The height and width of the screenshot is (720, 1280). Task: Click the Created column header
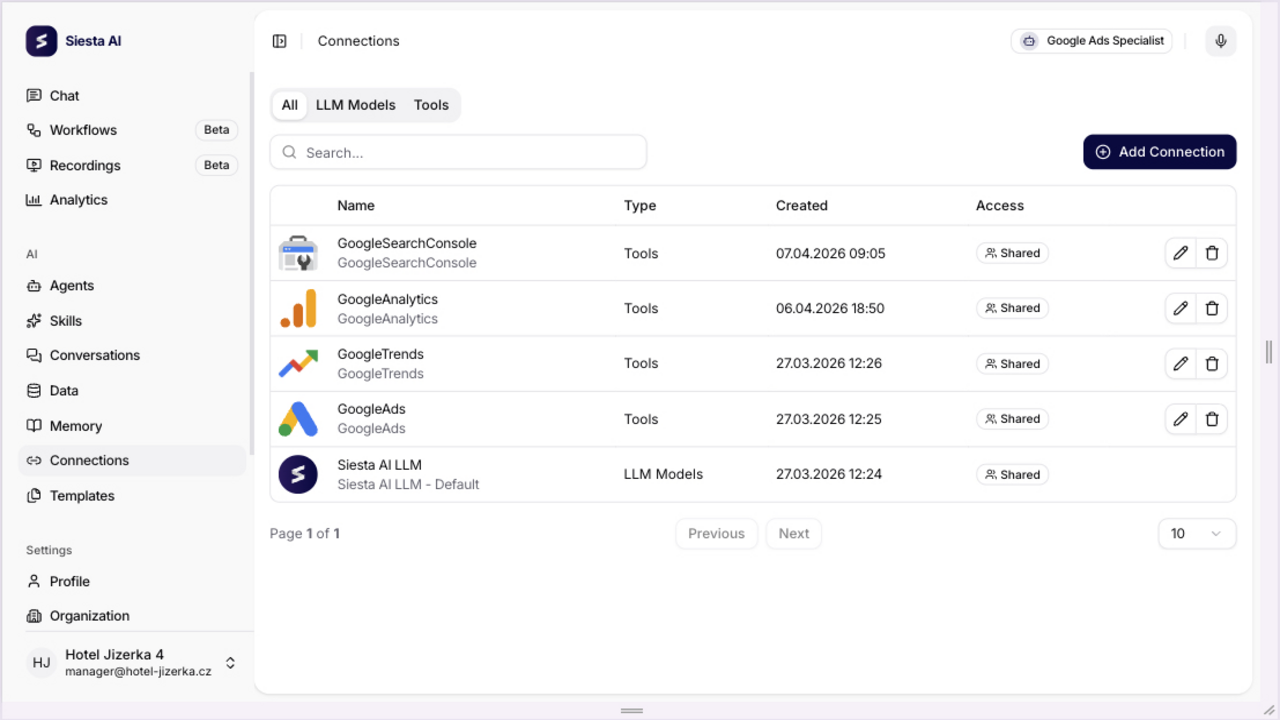click(x=802, y=206)
